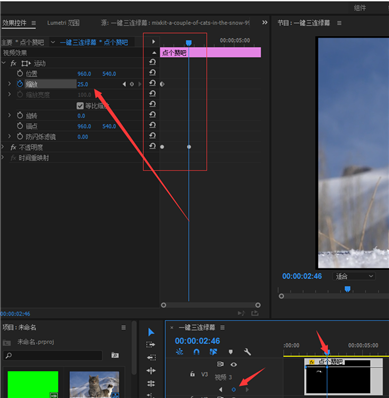Click the program monitor playhead scrubber
The image size is (389, 398).
[x=347, y=289]
